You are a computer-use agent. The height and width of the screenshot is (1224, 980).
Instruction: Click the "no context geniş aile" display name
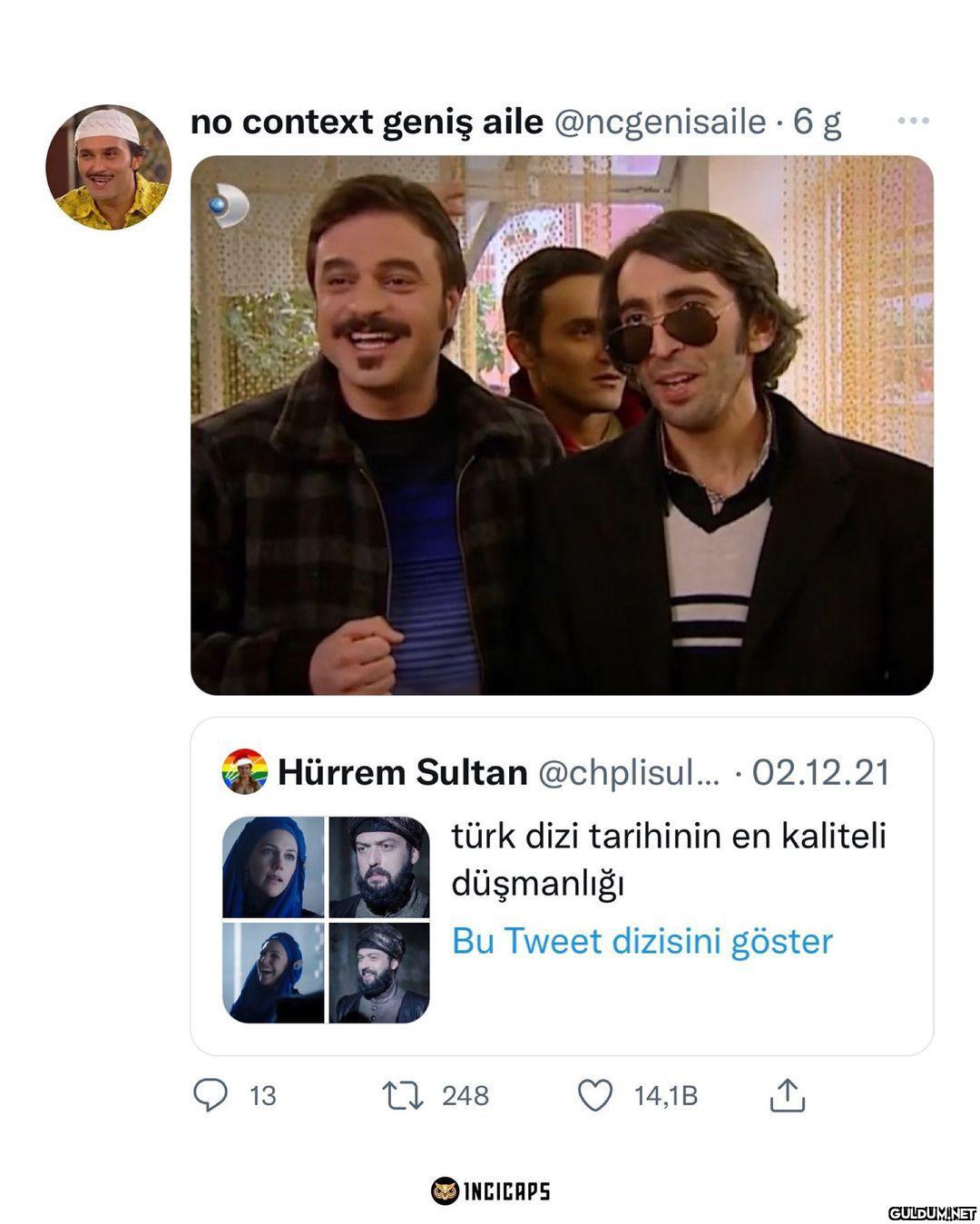click(367, 122)
